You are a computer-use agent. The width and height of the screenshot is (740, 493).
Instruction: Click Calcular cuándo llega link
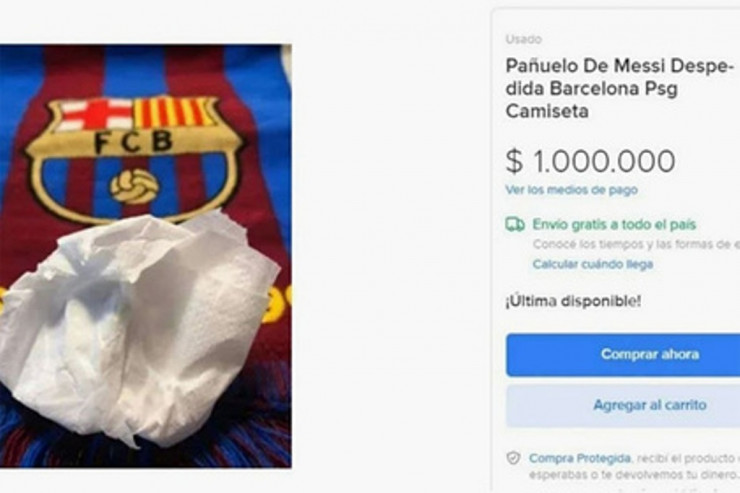coord(592,264)
